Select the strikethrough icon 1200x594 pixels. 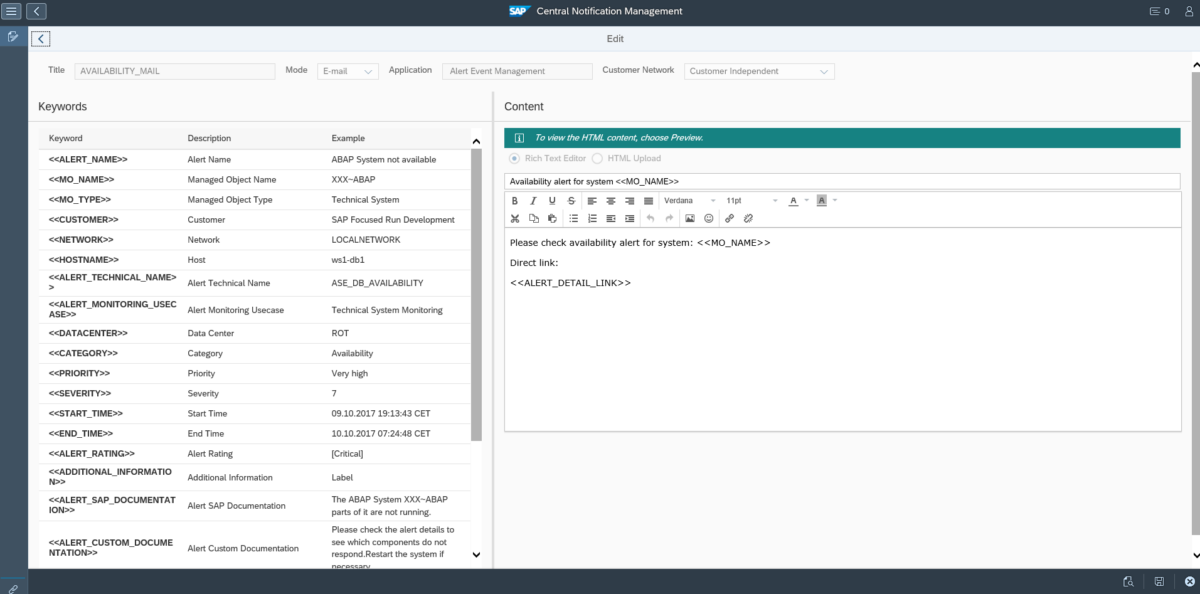pos(572,200)
